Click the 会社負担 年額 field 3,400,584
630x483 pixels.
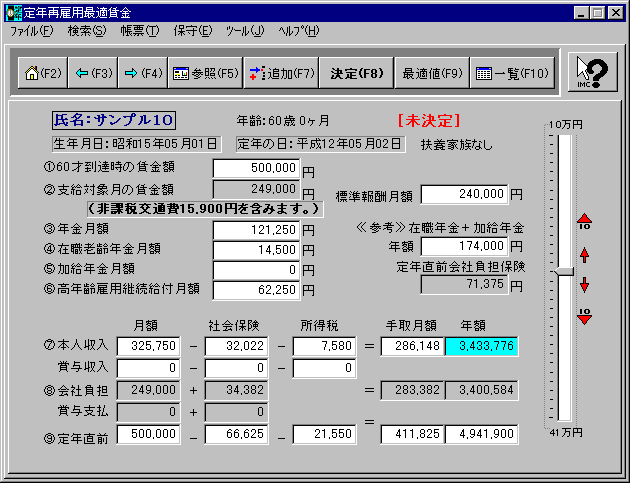(481, 390)
